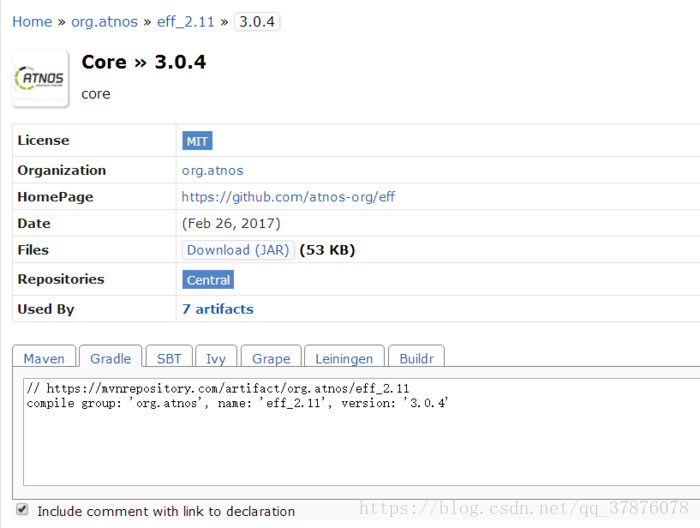Open org.atnos organization link
Image resolution: width=700 pixels, height=528 pixels.
point(212,170)
